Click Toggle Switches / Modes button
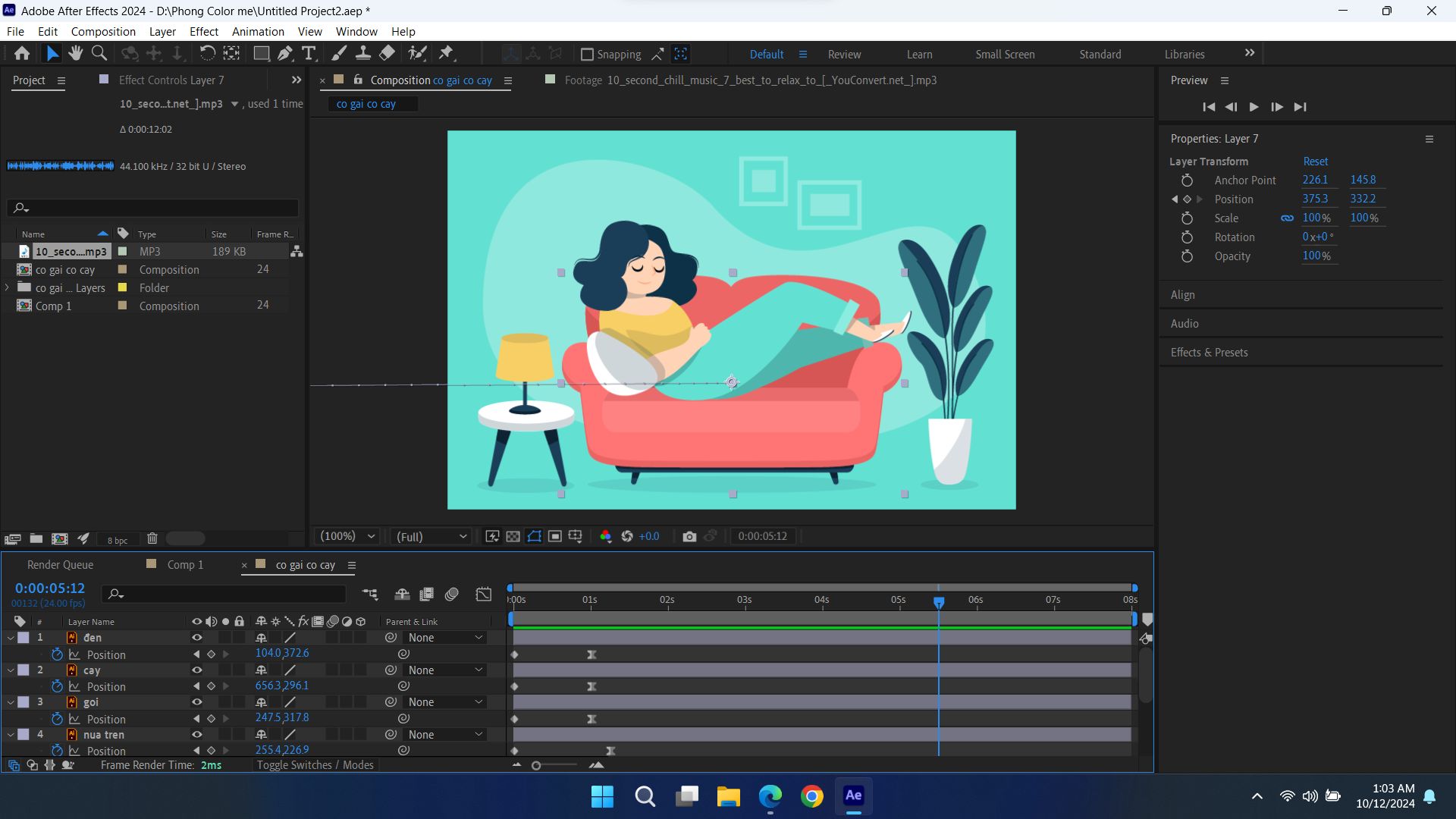Image resolution: width=1456 pixels, height=819 pixels. 315,765
